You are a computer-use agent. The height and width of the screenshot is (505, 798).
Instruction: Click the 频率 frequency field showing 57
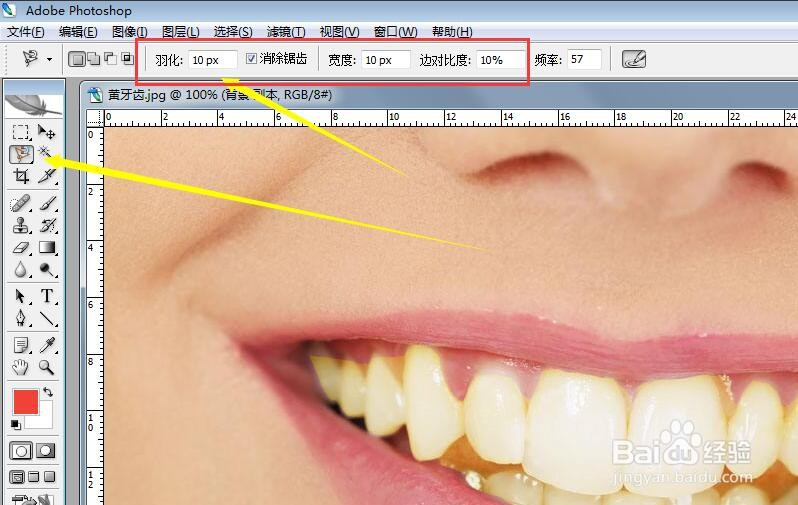coord(584,60)
